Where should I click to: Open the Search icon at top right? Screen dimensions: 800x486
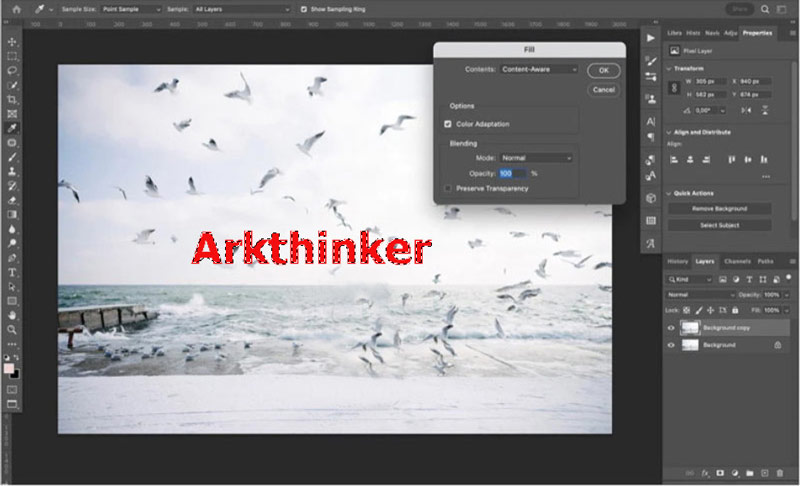tap(765, 9)
